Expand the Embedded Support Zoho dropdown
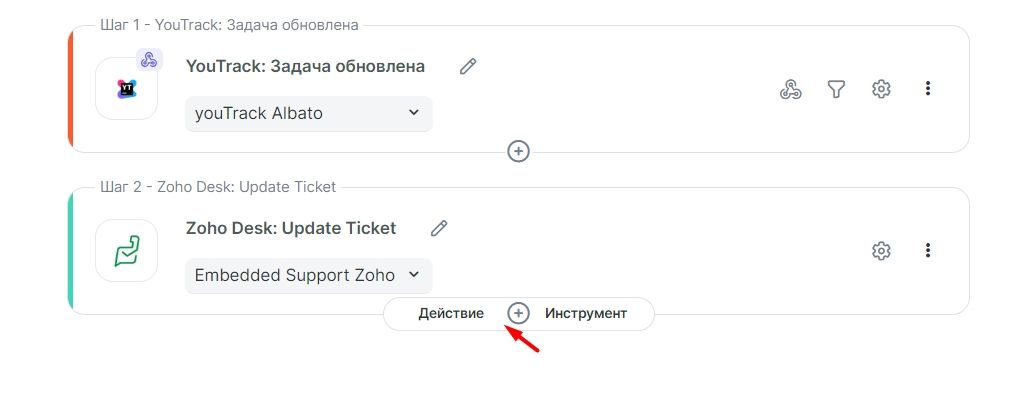 (x=308, y=275)
